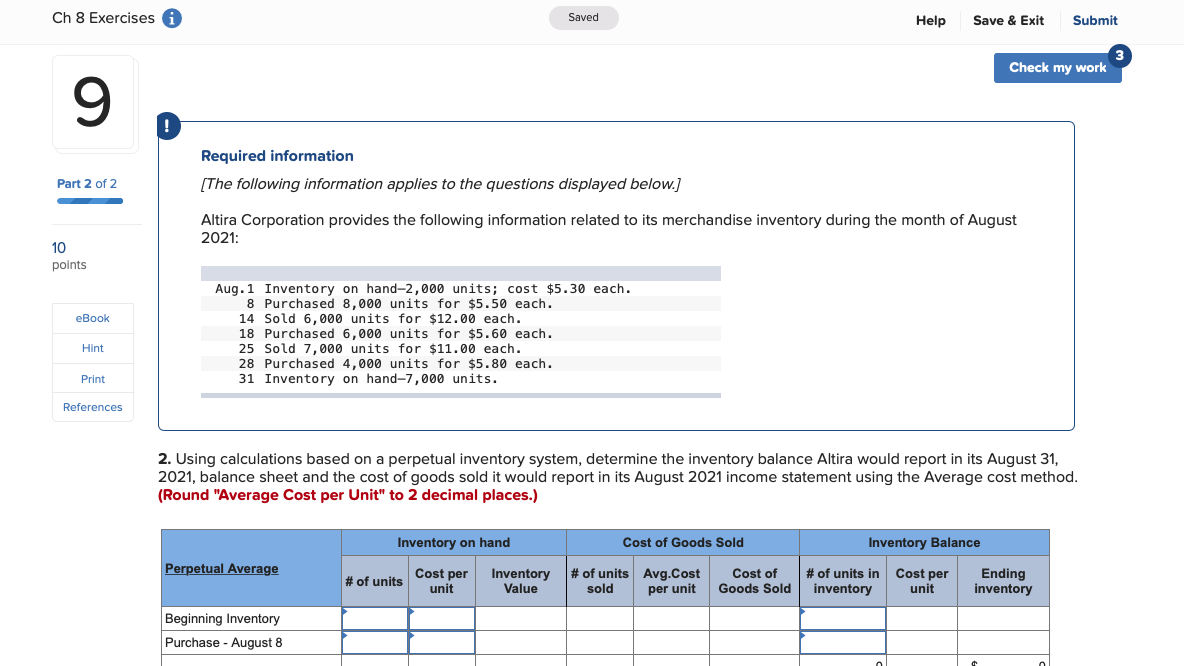Submit the assignment
Viewport: 1184px width, 666px height.
[1094, 20]
